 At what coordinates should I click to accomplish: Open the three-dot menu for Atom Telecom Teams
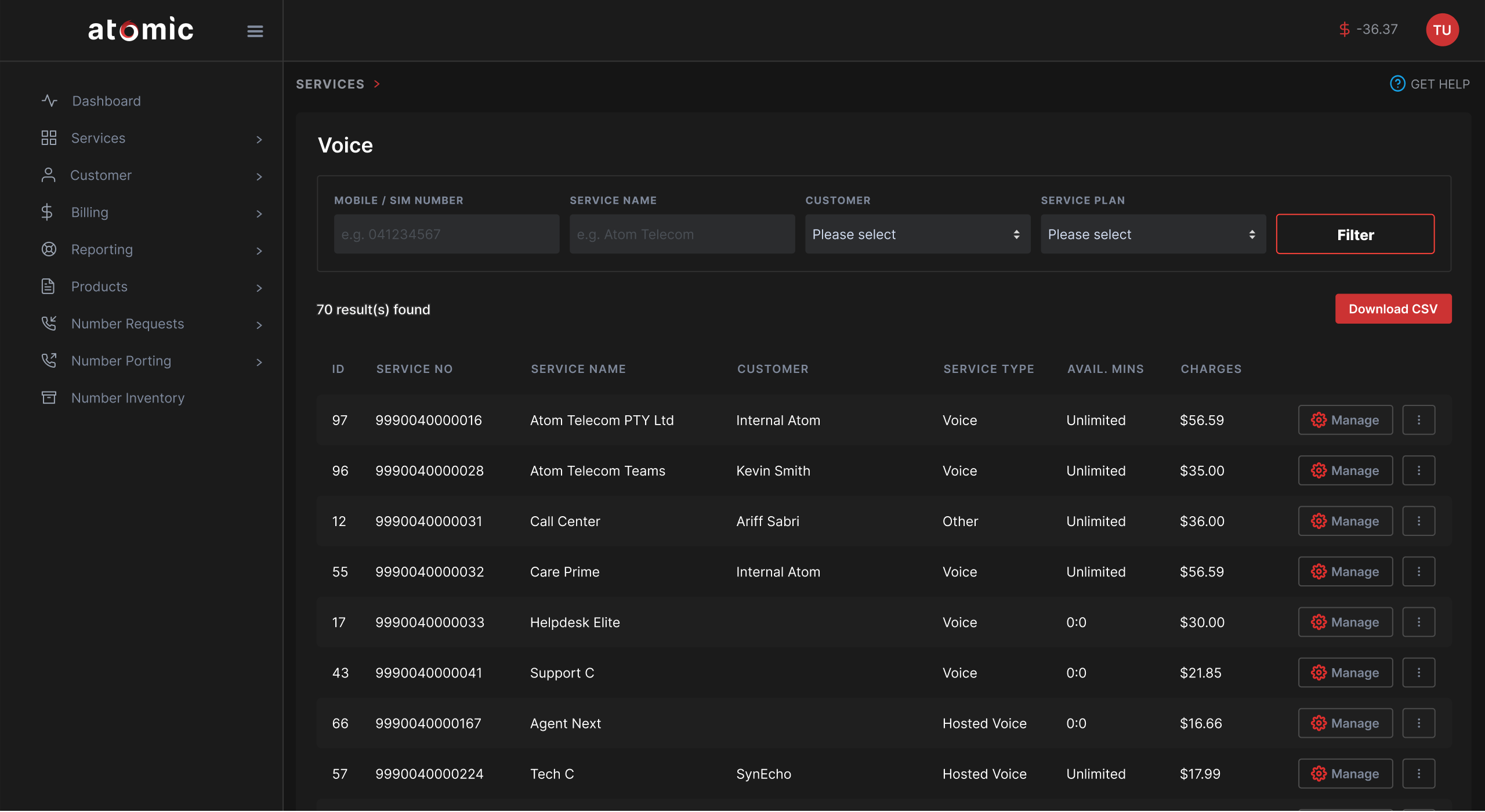click(x=1418, y=470)
